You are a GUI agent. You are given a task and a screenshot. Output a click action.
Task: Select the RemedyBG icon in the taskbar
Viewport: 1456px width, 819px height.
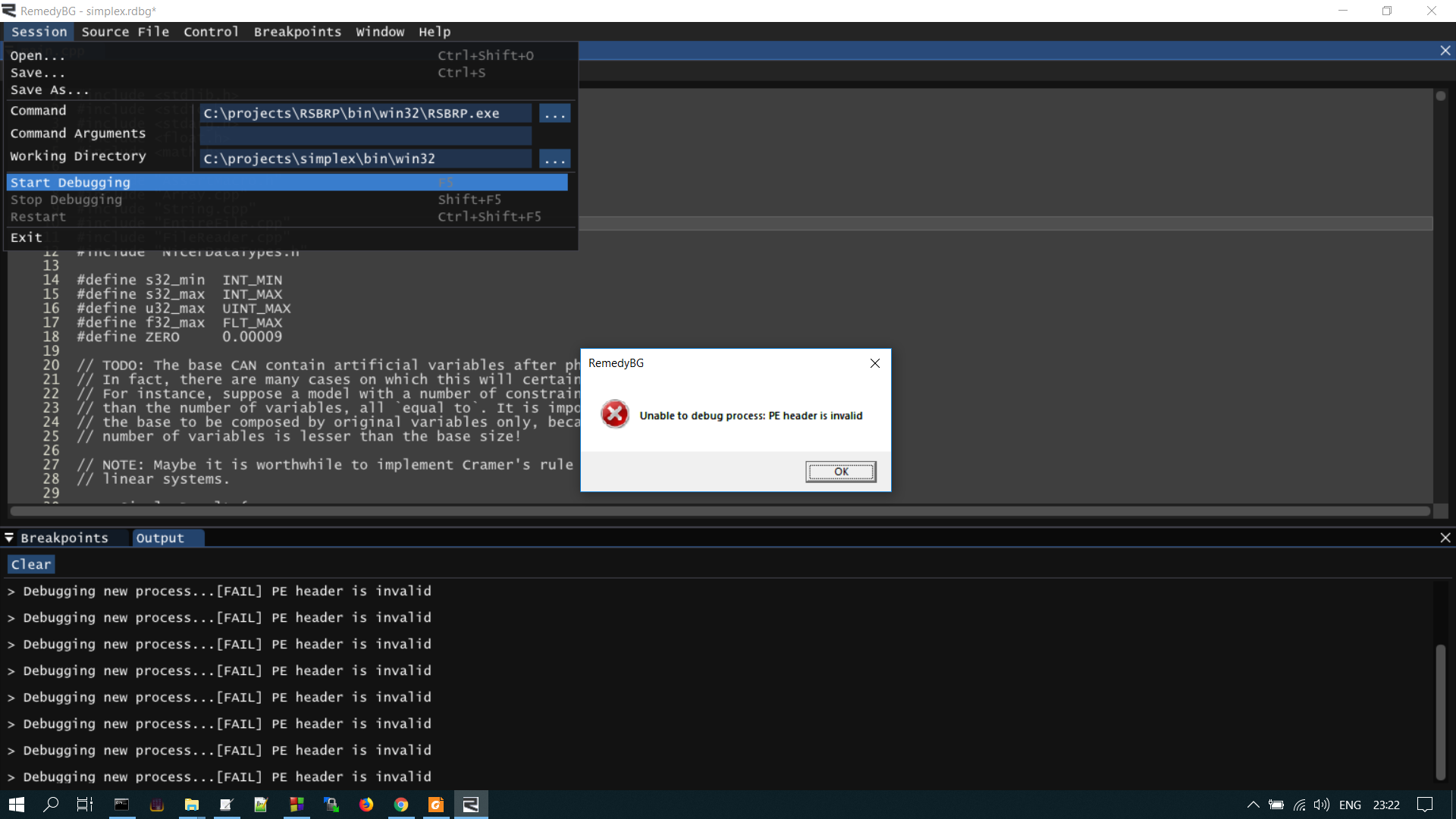471,805
